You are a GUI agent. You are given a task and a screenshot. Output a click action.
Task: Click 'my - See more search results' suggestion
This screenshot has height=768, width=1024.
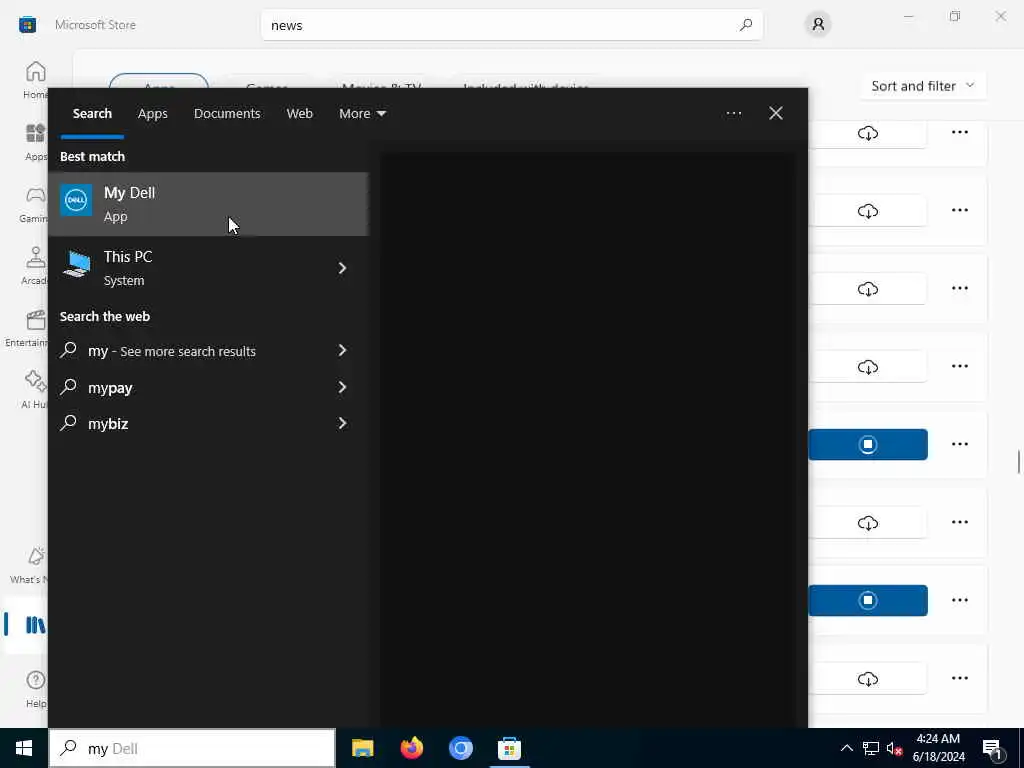tap(208, 351)
